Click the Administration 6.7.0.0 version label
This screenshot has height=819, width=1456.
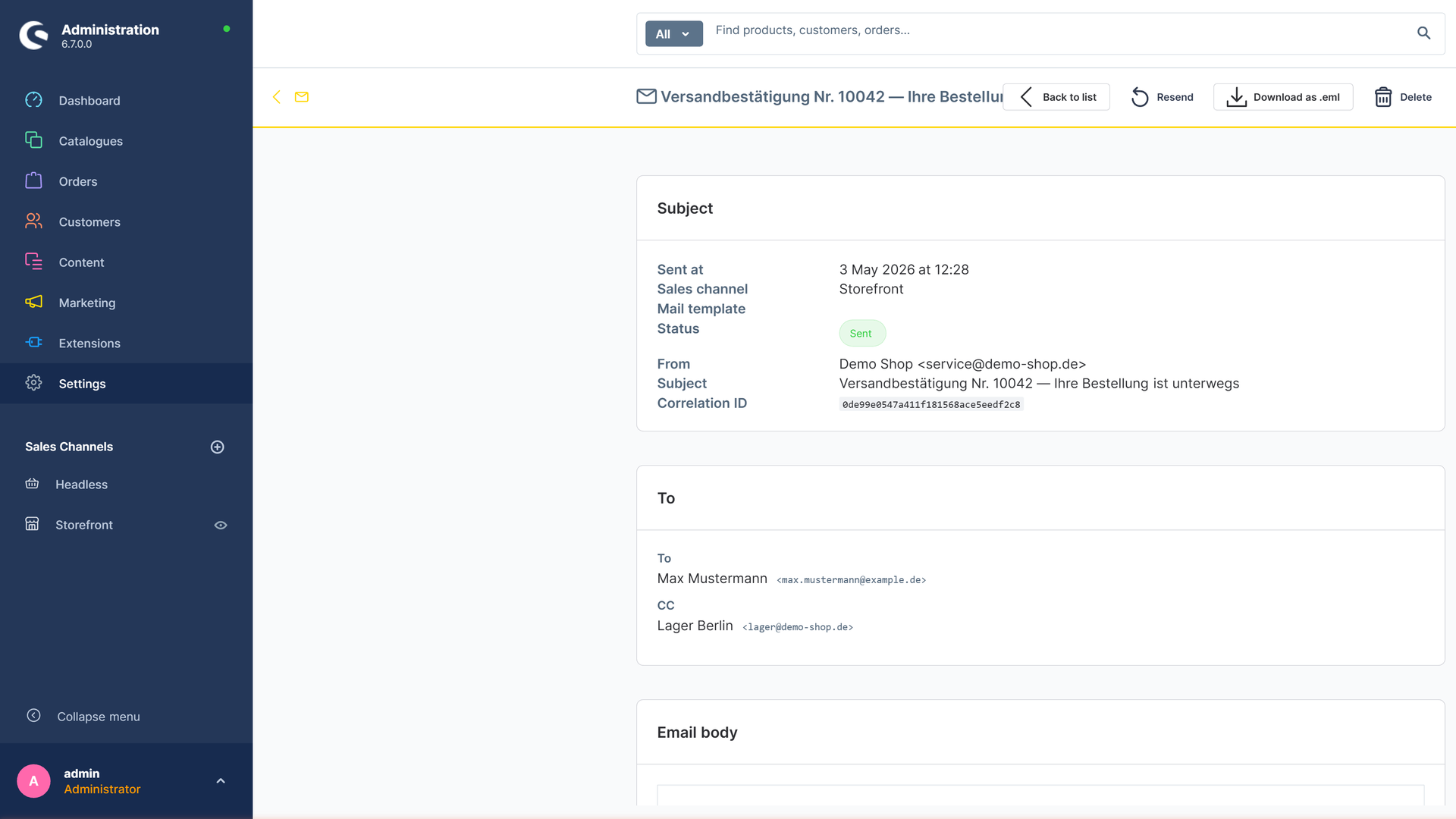pyautogui.click(x=77, y=44)
